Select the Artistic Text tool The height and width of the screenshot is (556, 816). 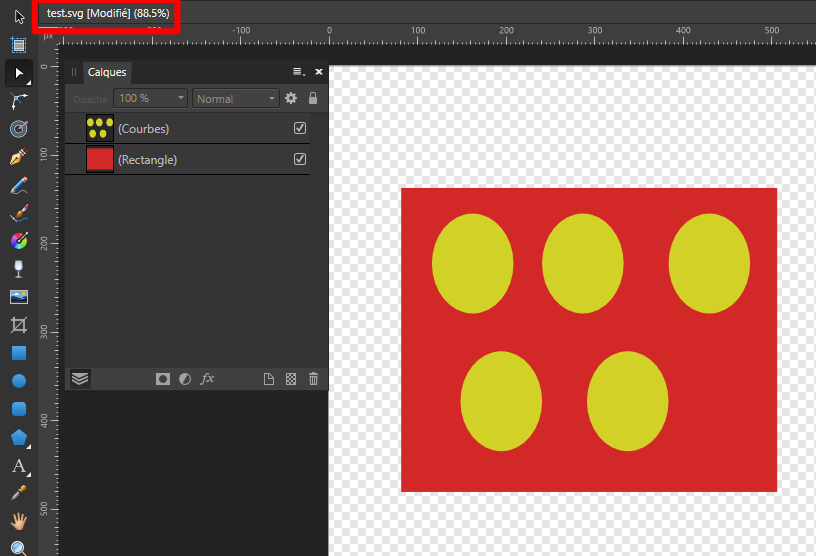click(19, 466)
